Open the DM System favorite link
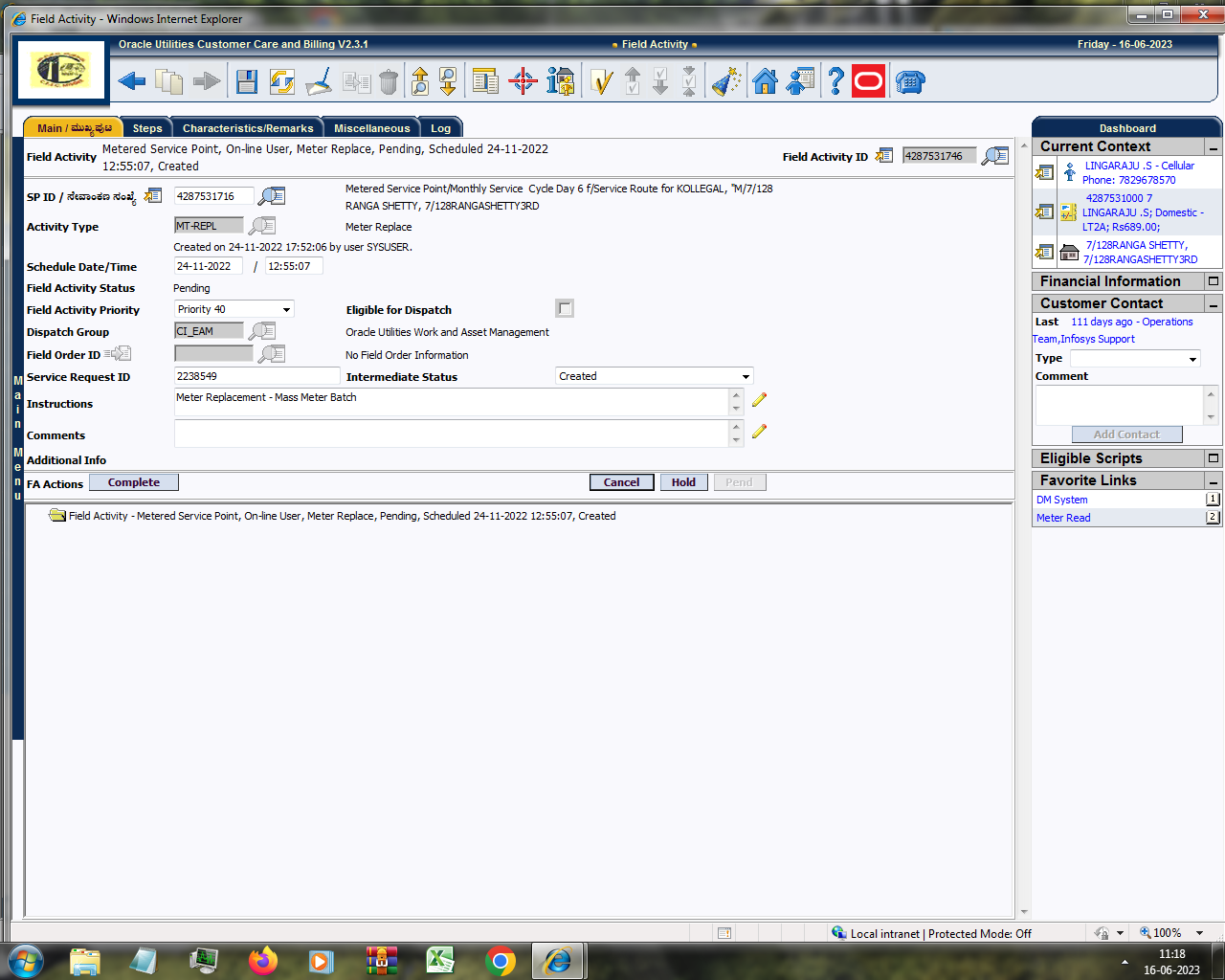Screen dimensions: 1225x980 pos(1061,500)
